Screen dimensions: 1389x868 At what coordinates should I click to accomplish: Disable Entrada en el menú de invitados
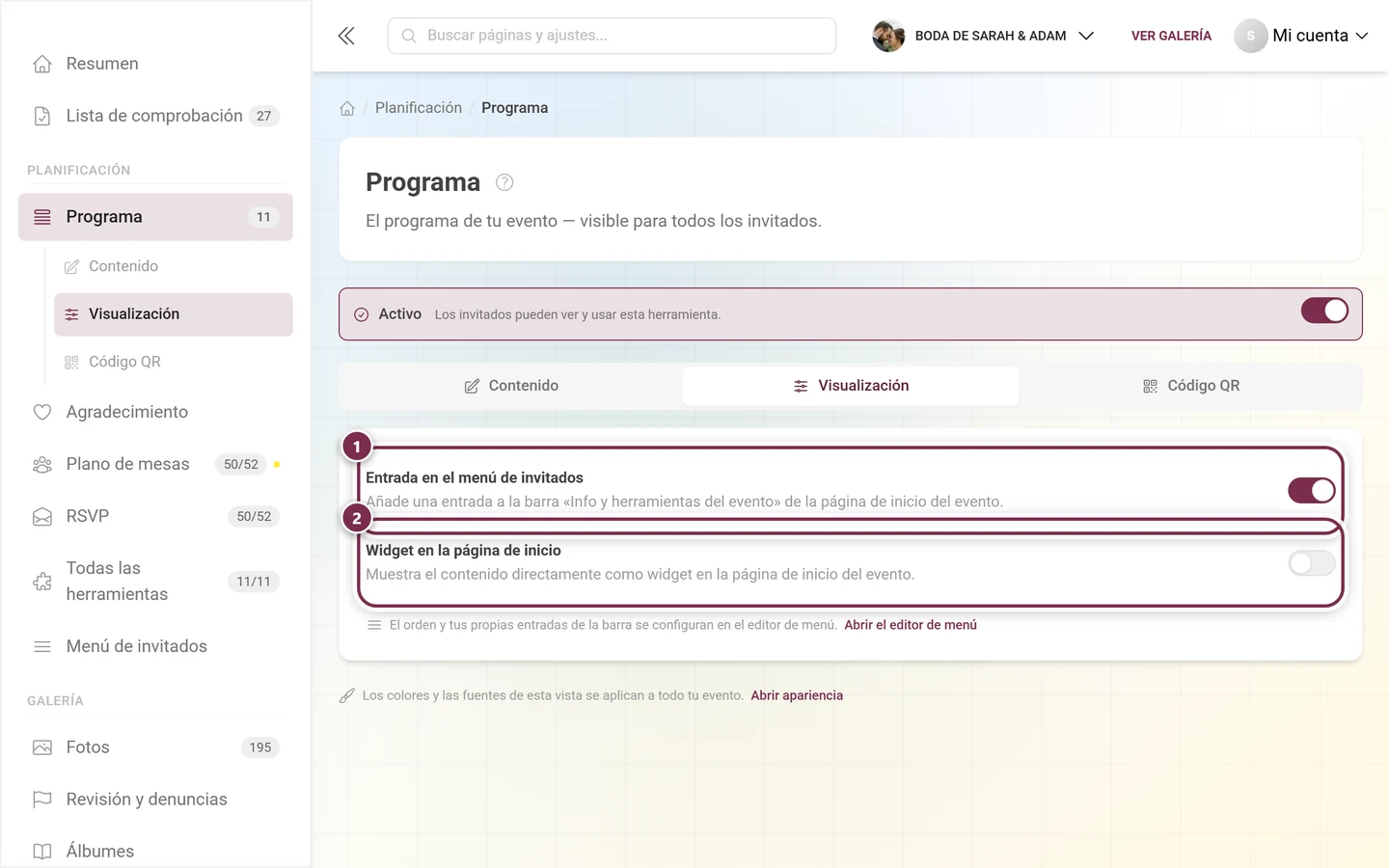click(1312, 490)
